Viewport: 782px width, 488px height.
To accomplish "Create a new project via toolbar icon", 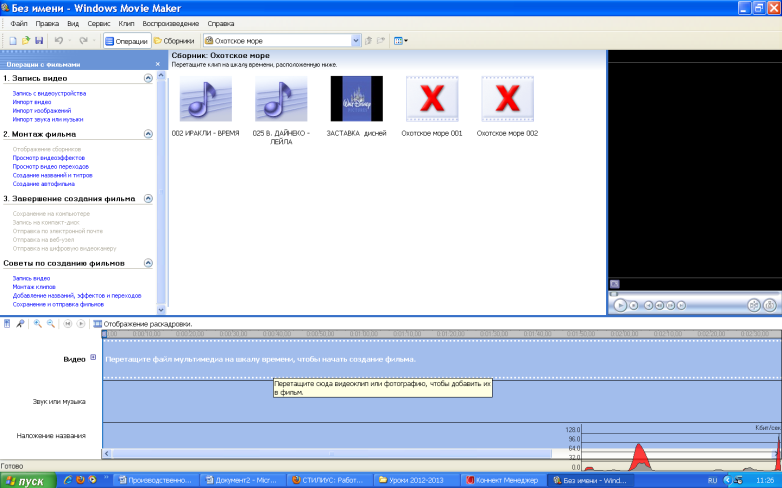I will click(13, 41).
